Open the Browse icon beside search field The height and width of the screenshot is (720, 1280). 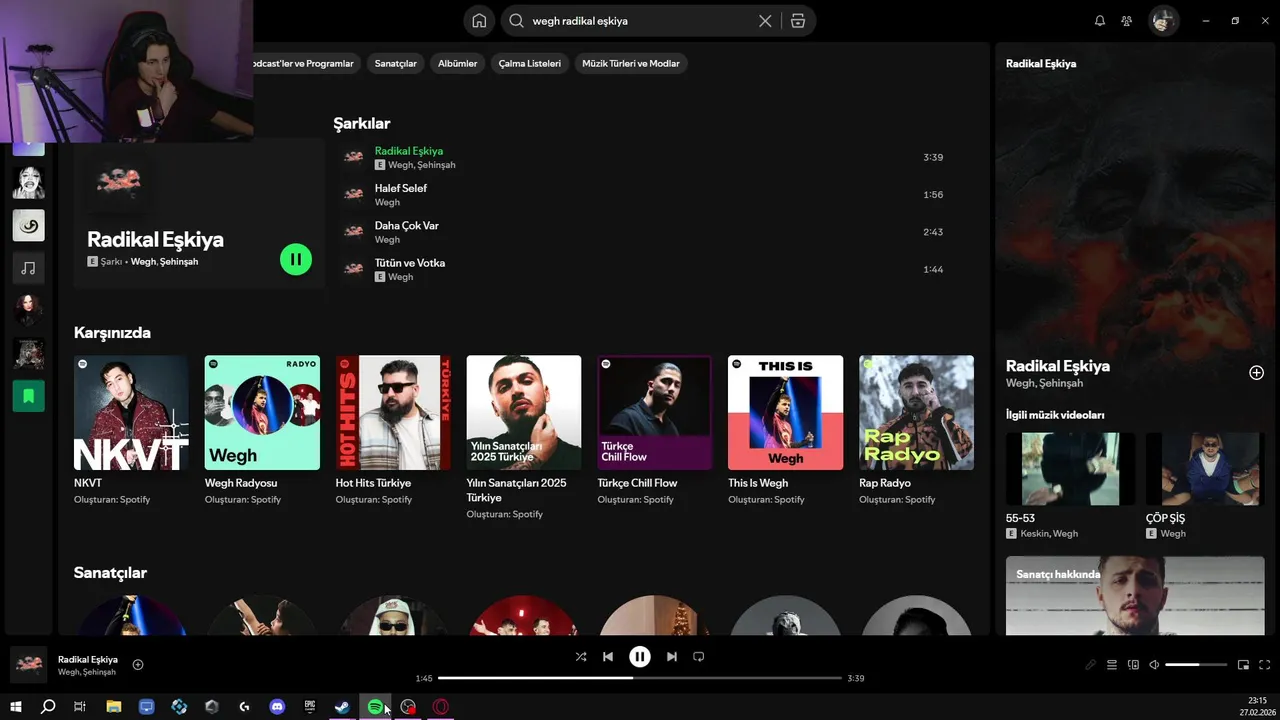[x=797, y=21]
